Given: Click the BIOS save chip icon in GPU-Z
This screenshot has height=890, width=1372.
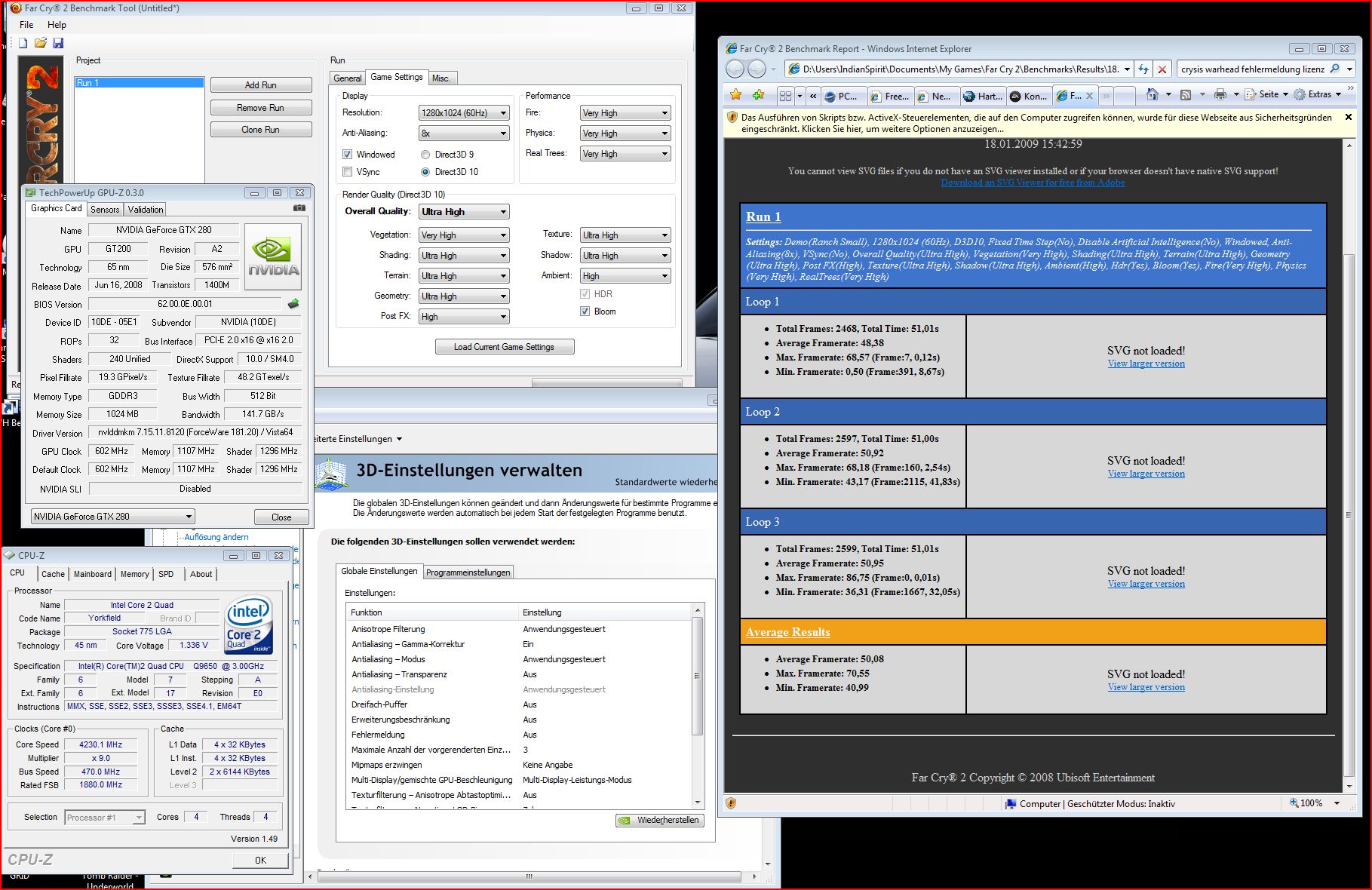Looking at the screenshot, I should [x=293, y=304].
